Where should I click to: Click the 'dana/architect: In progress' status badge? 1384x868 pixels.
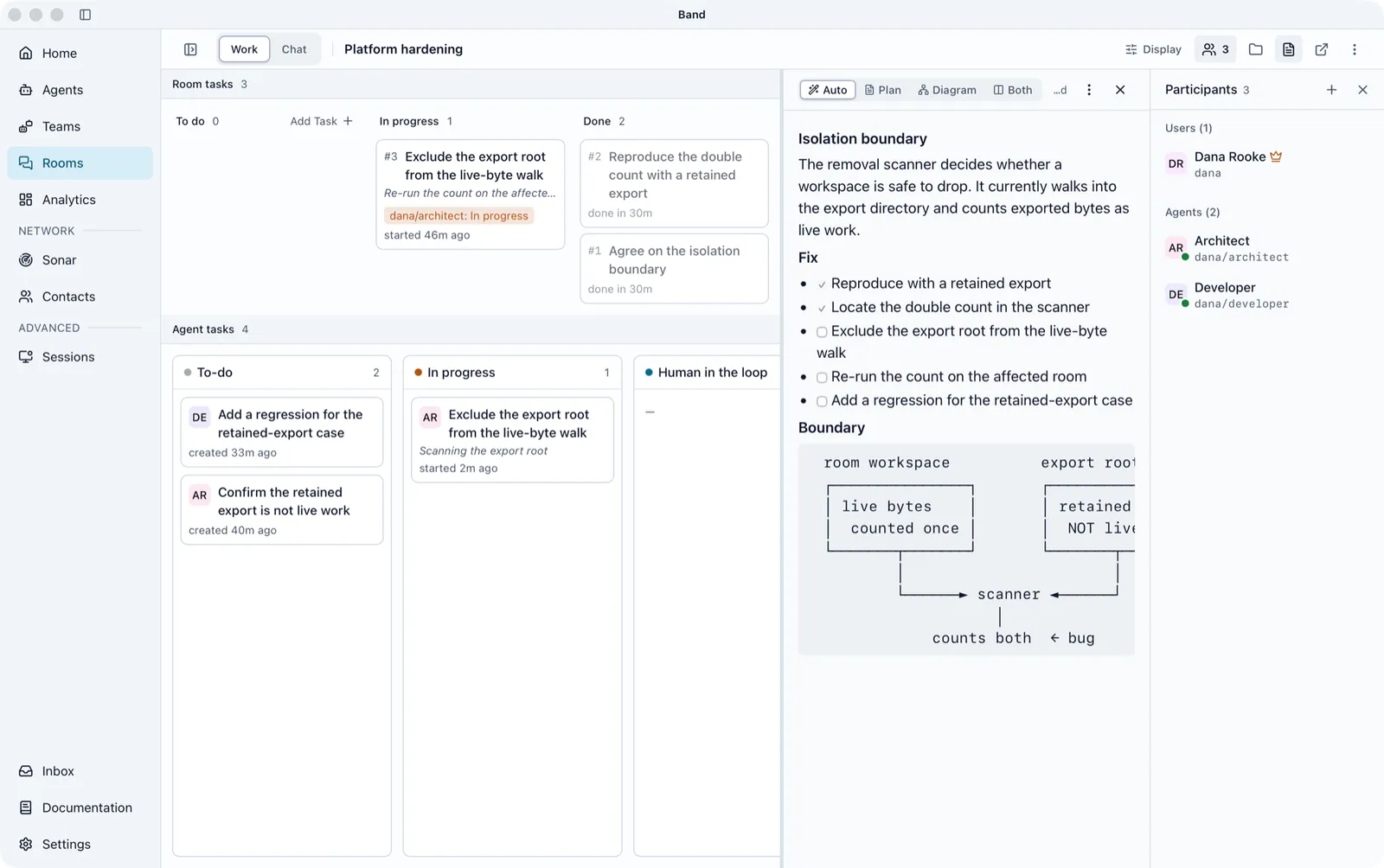click(458, 215)
